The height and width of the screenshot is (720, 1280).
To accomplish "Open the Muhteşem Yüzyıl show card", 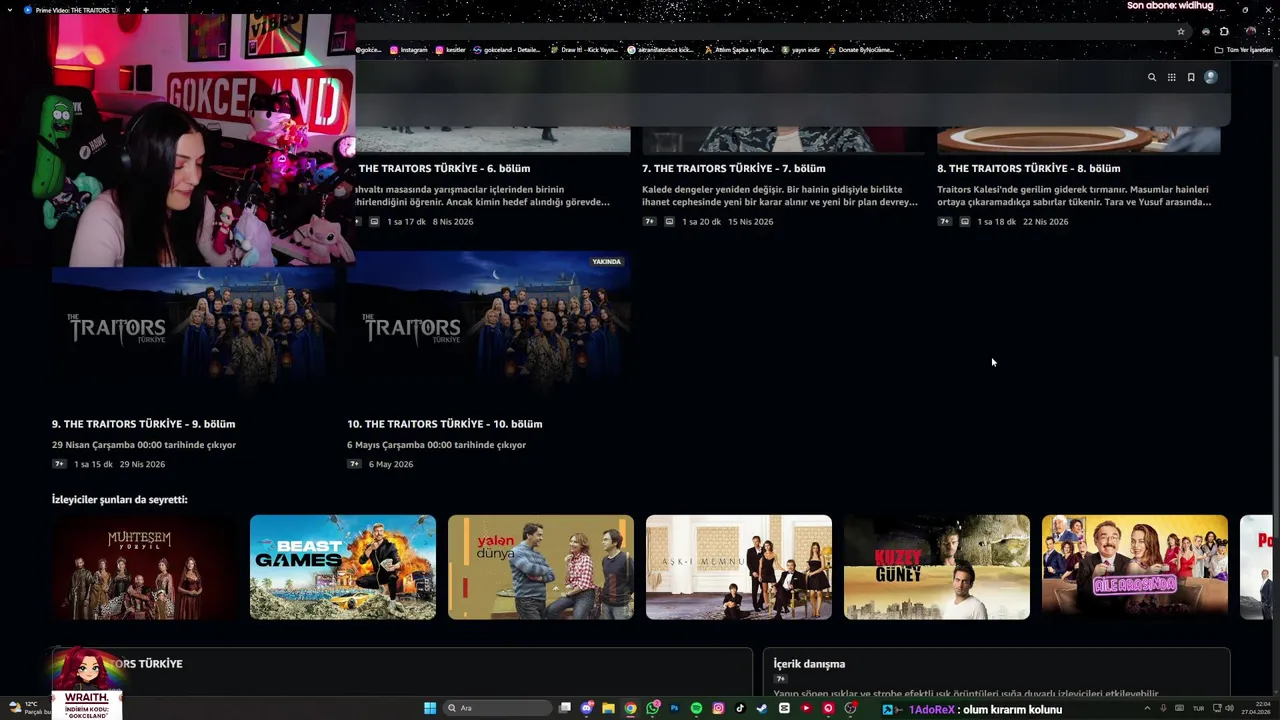I will coord(145,567).
